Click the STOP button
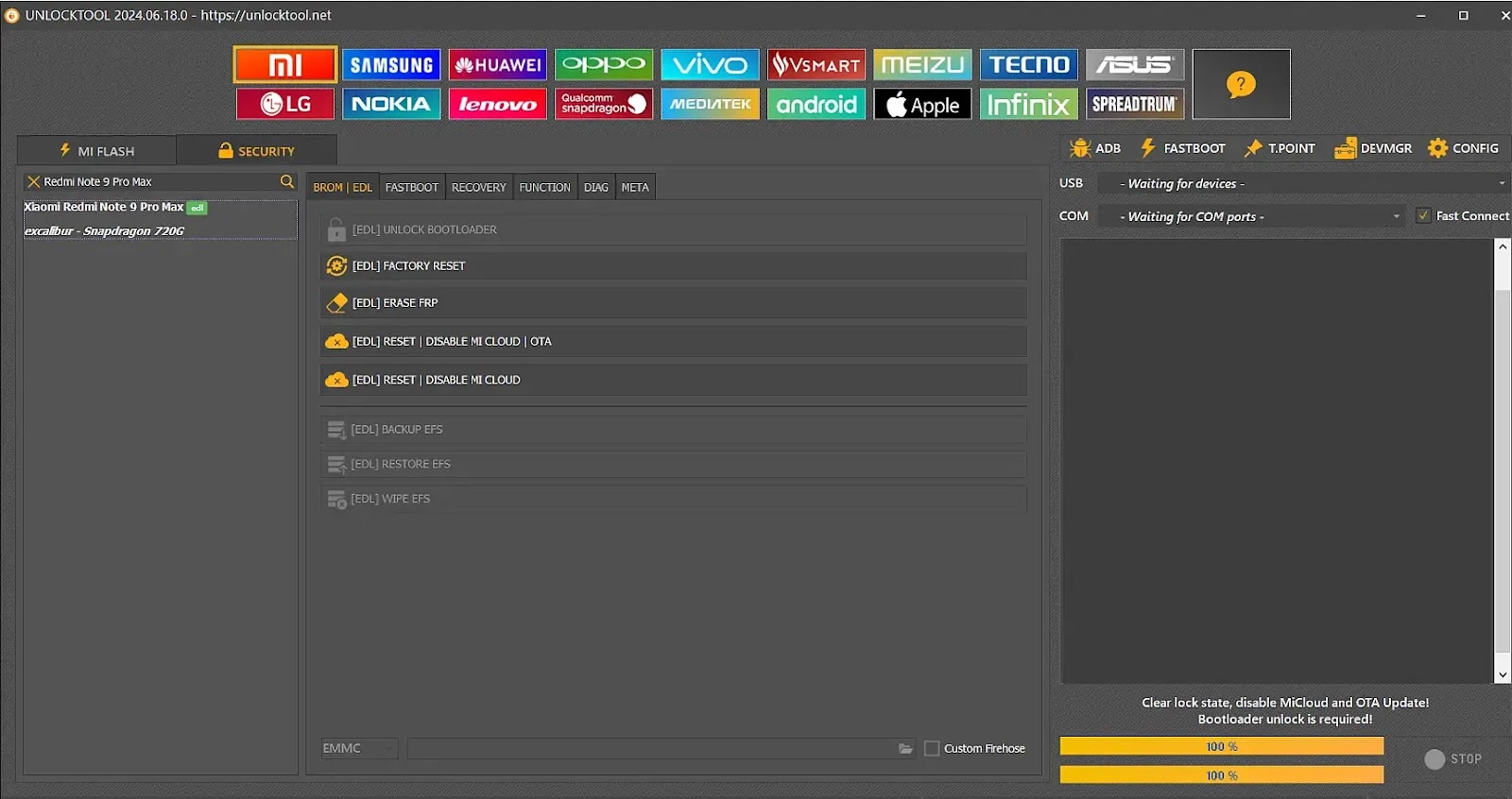Image resolution: width=1512 pixels, height=799 pixels. point(1453,759)
